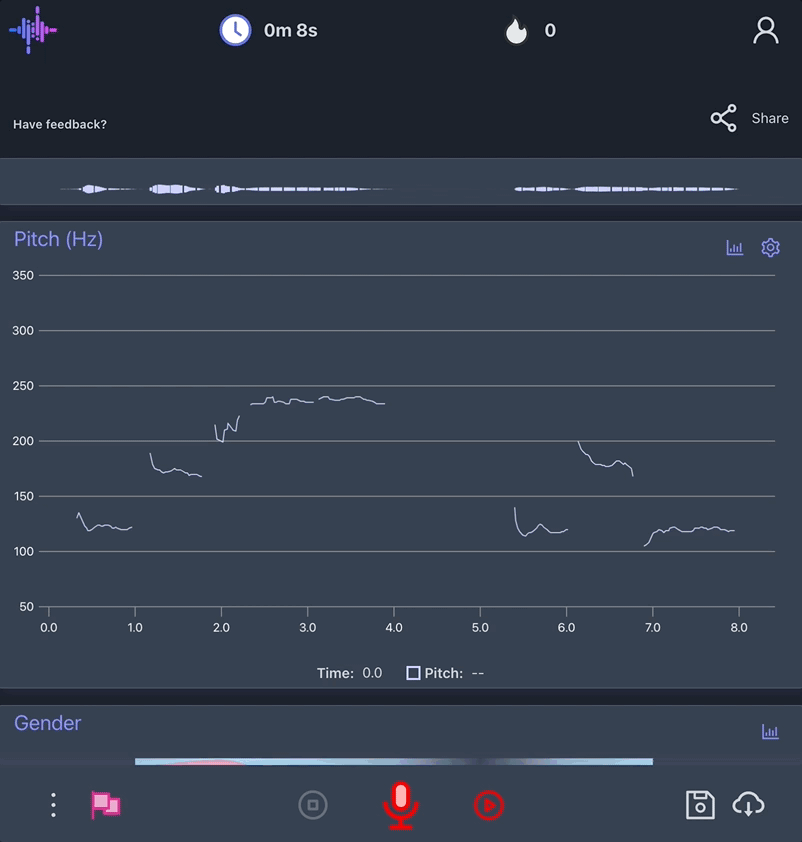Image resolution: width=802 pixels, height=842 pixels.
Task: Click the gender gradient bar
Action: pyautogui.click(x=395, y=762)
